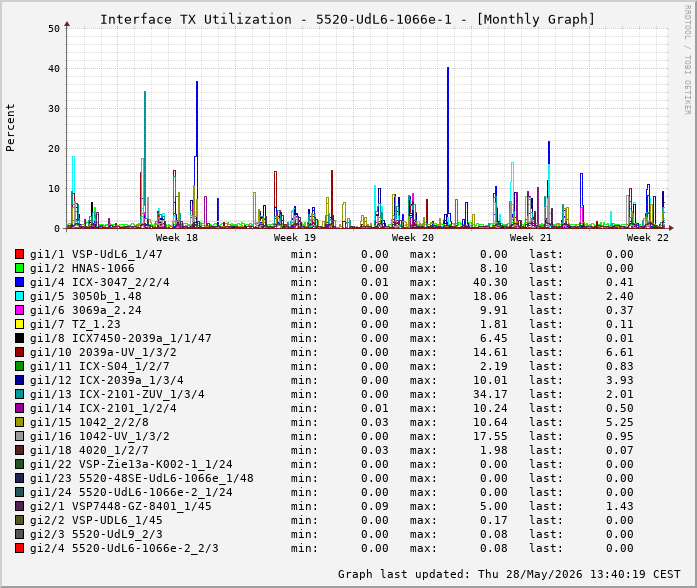
Task: Click legend label gi1/23 5520-48SE-UdL6-1066e_1/48
Action: pos(142,478)
